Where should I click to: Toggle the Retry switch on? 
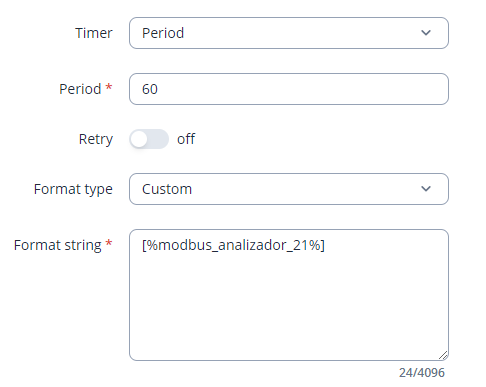(x=149, y=139)
